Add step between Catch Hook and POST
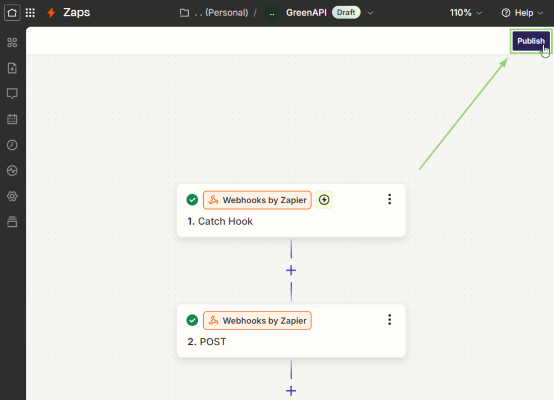Viewport: 554px width, 400px height. click(291, 270)
